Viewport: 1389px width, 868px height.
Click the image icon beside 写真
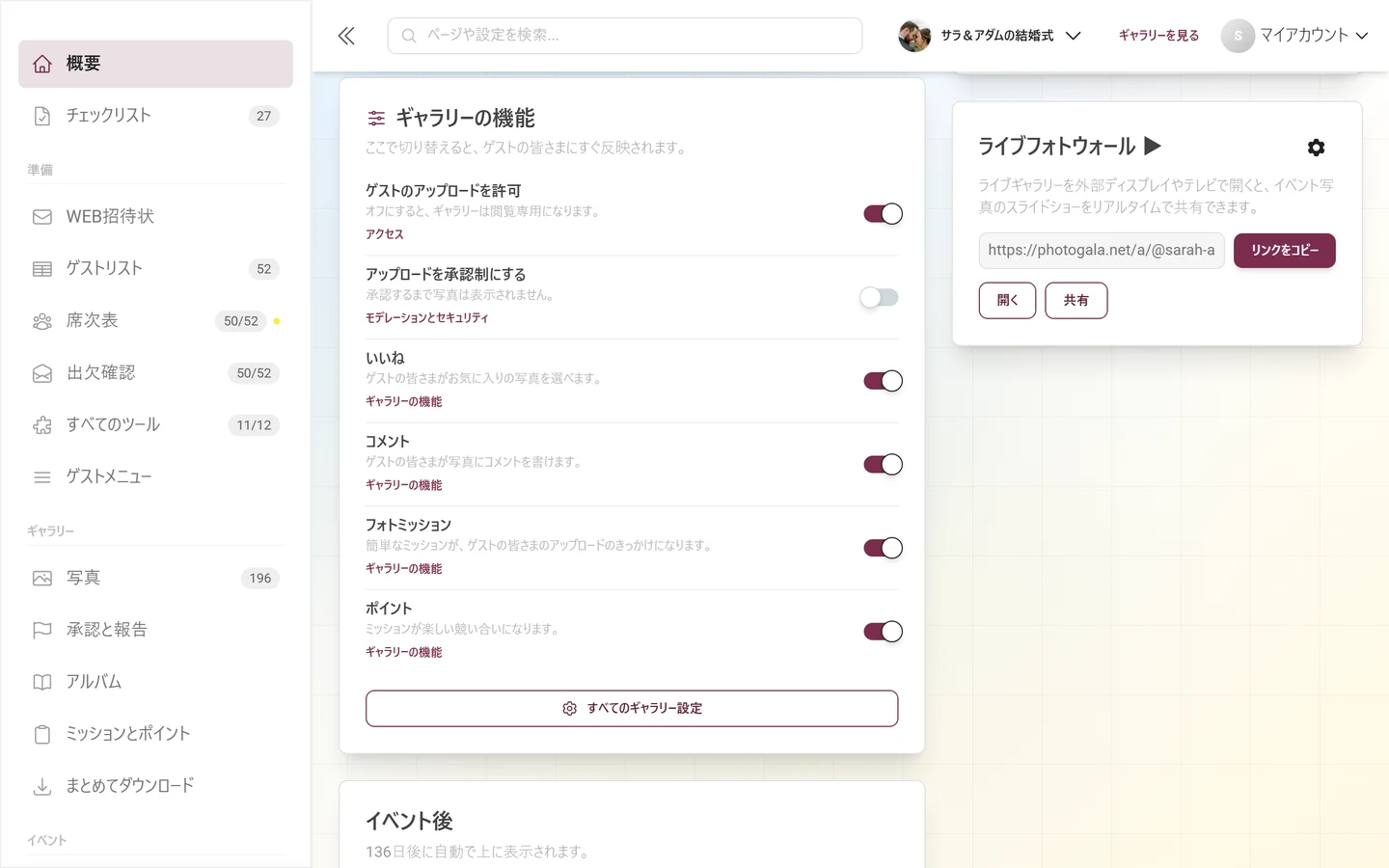click(x=42, y=579)
